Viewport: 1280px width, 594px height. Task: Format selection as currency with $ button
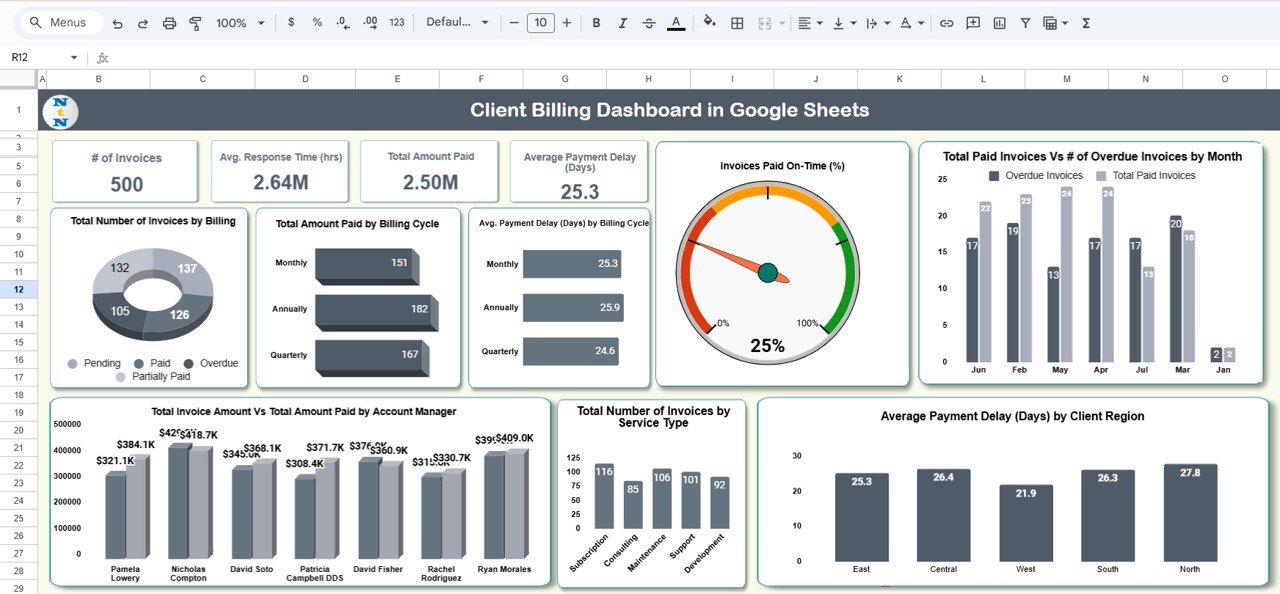pyautogui.click(x=291, y=23)
